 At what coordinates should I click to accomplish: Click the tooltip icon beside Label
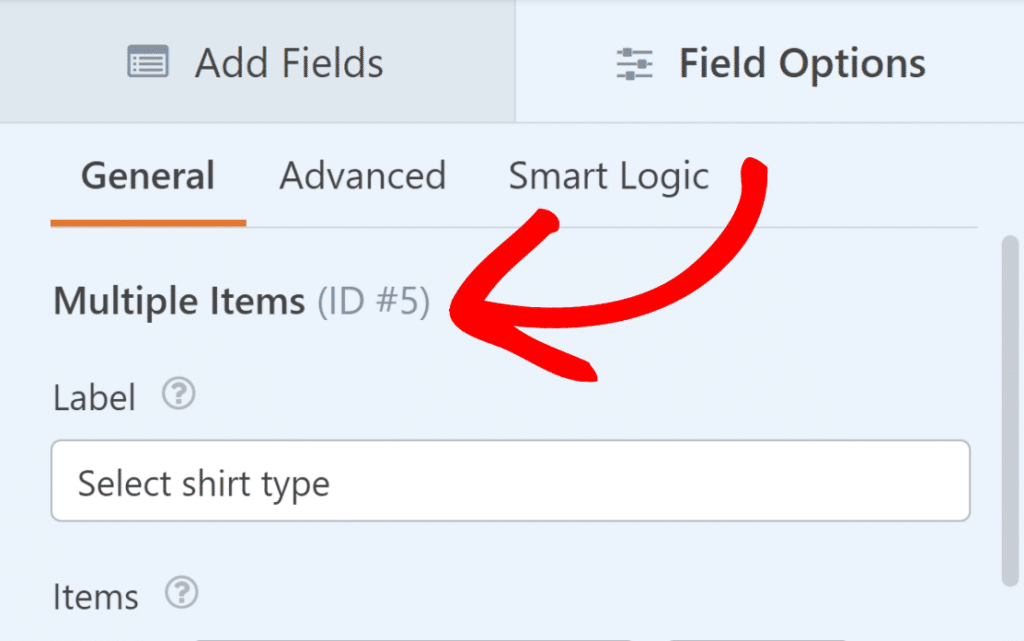(178, 396)
